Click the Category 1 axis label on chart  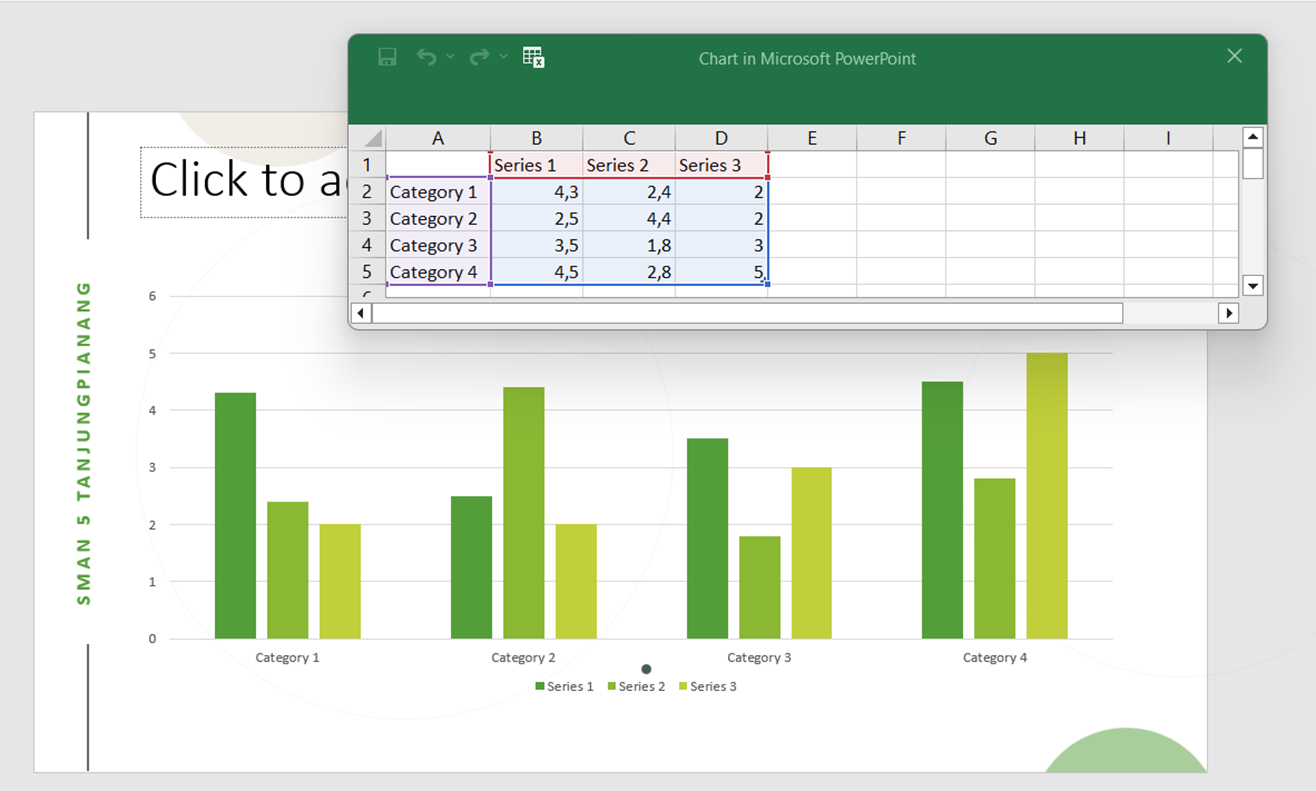(x=287, y=657)
